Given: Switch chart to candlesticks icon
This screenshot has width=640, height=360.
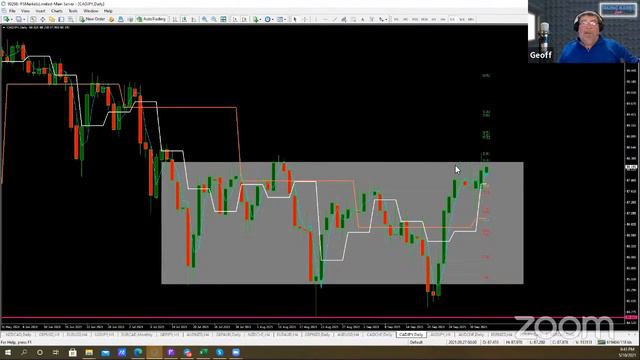Looking at the screenshot, I should click(x=184, y=19).
